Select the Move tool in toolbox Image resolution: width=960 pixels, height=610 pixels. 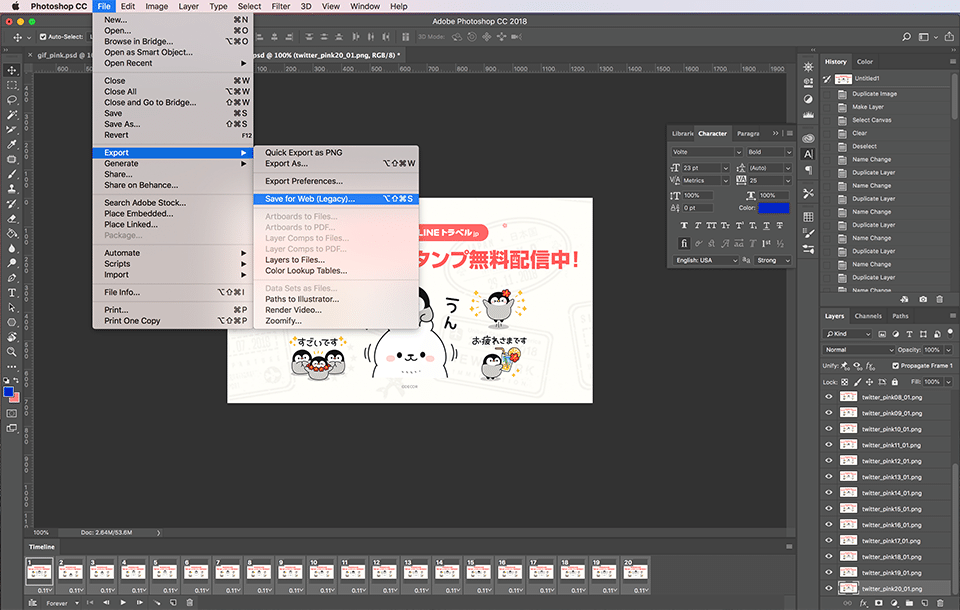(x=12, y=70)
